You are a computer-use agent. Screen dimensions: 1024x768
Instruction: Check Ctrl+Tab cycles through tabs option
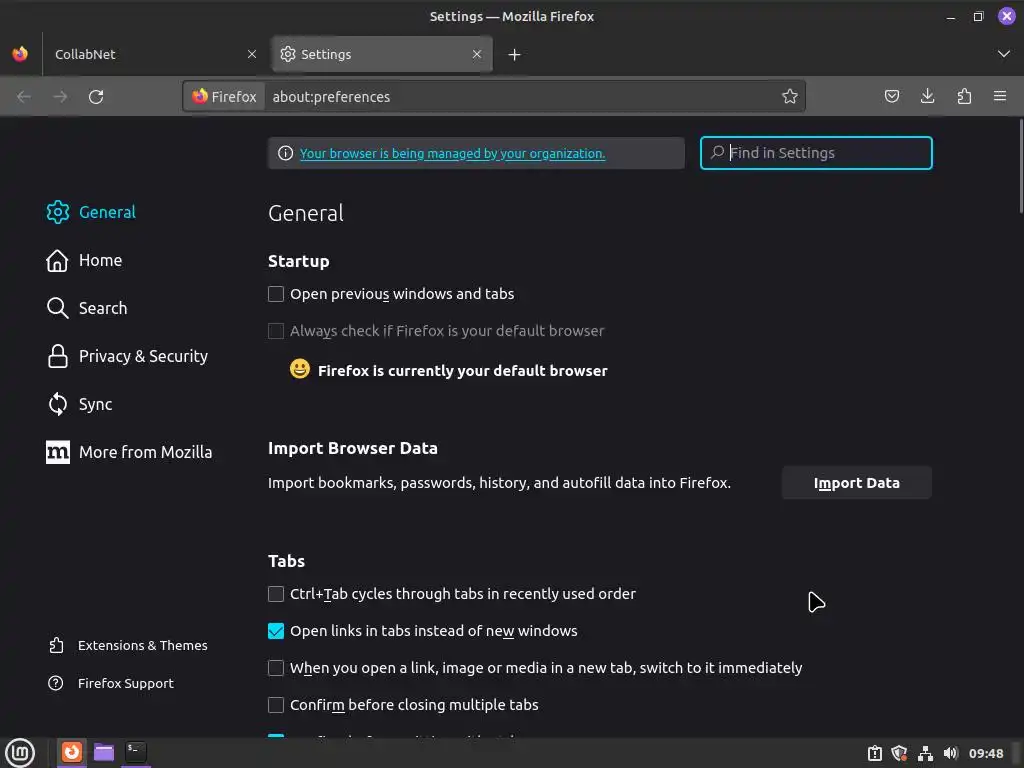tap(276, 594)
